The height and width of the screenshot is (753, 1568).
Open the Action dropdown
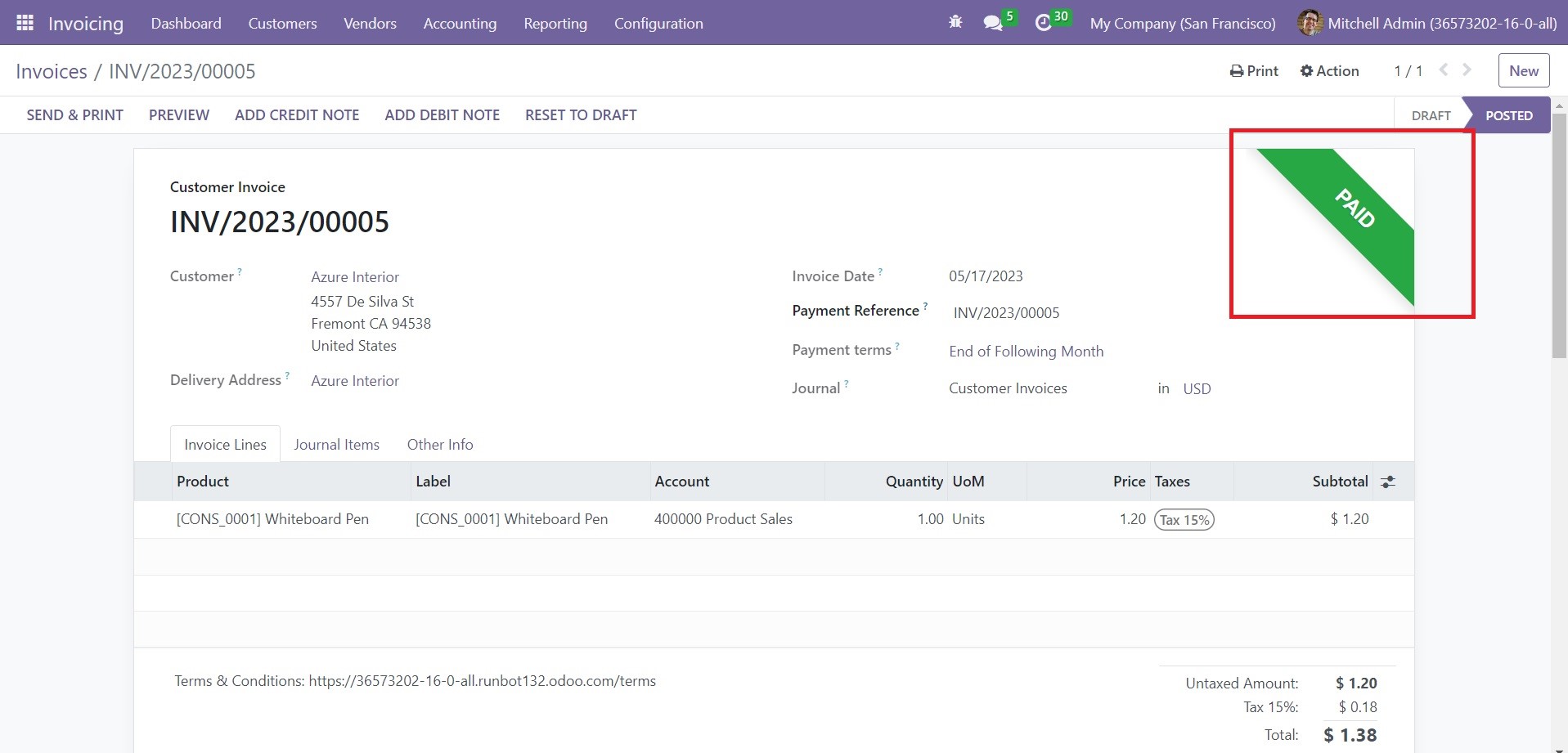pyautogui.click(x=1329, y=70)
